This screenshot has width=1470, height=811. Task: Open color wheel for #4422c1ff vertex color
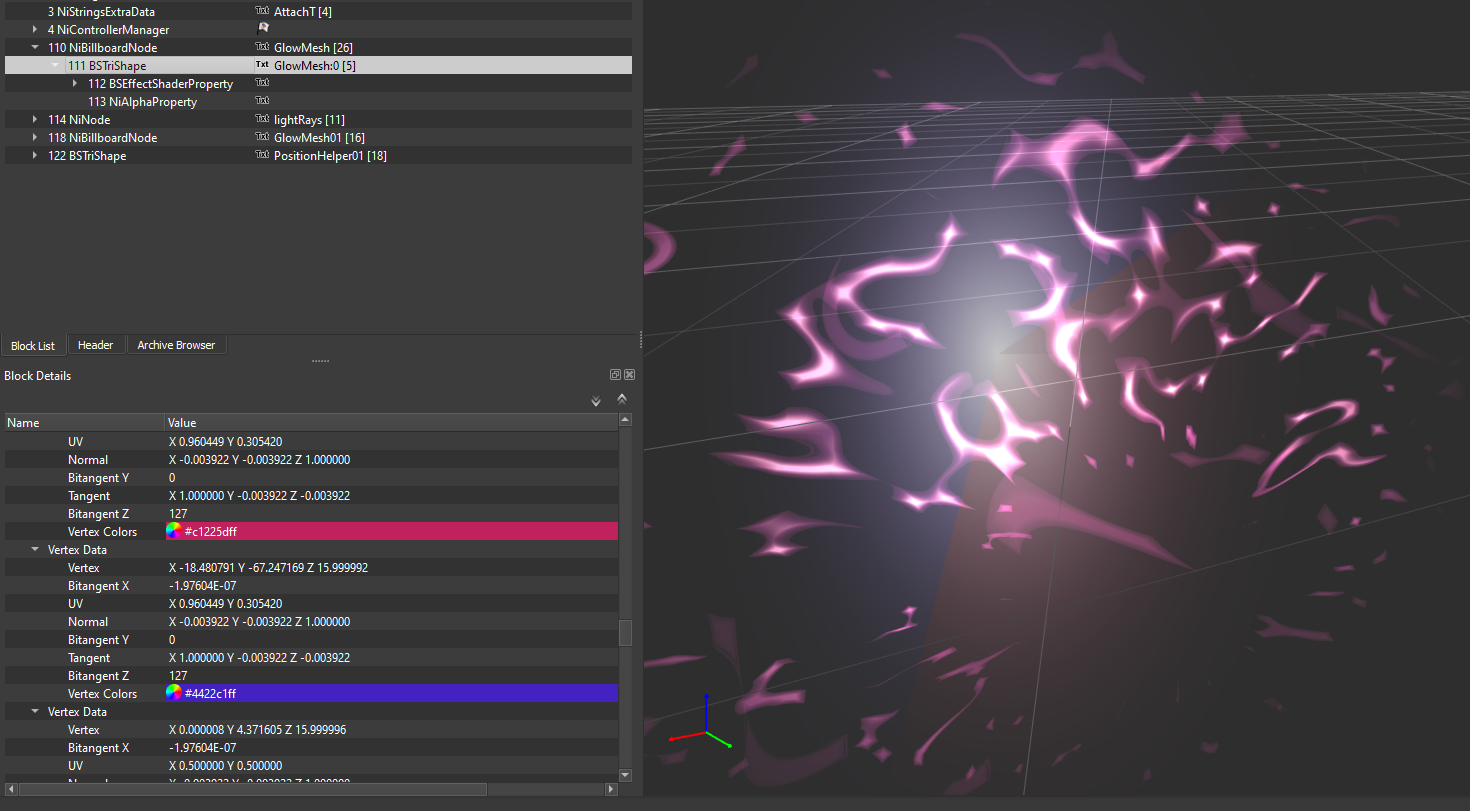174,693
